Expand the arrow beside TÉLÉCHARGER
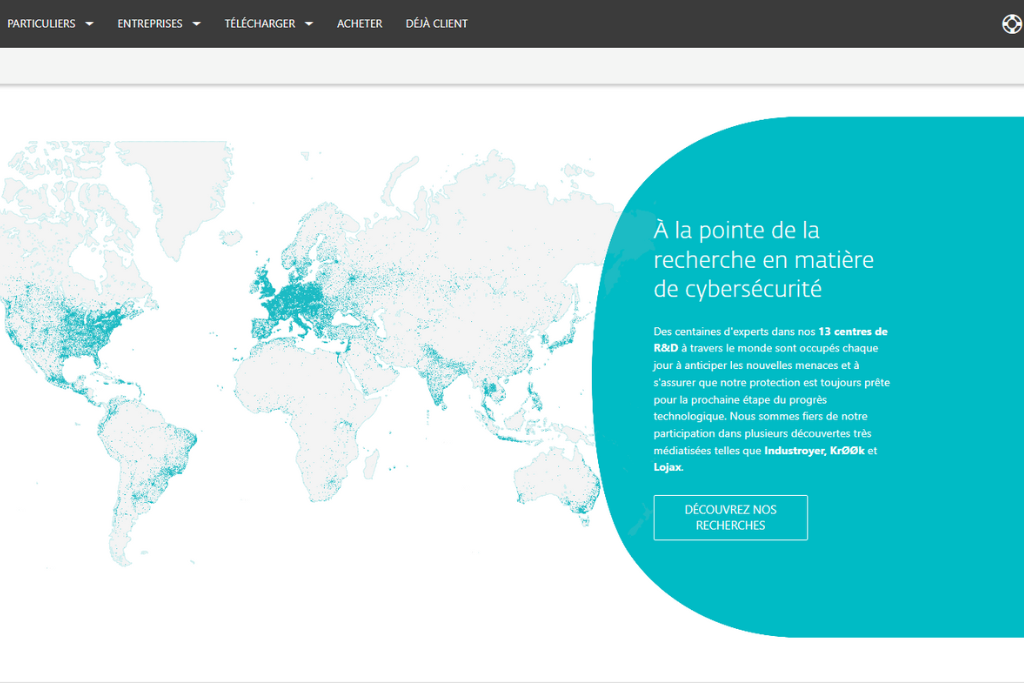Viewport: 1024px width, 683px height. [309, 24]
